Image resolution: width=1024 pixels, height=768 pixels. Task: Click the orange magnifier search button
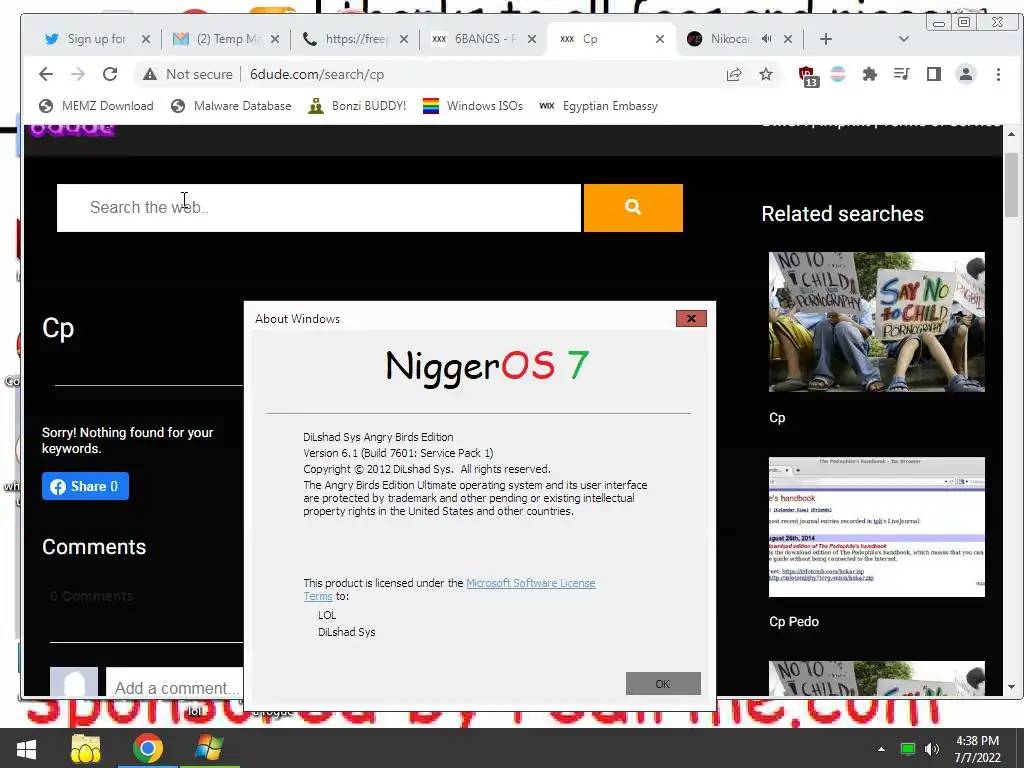click(633, 208)
